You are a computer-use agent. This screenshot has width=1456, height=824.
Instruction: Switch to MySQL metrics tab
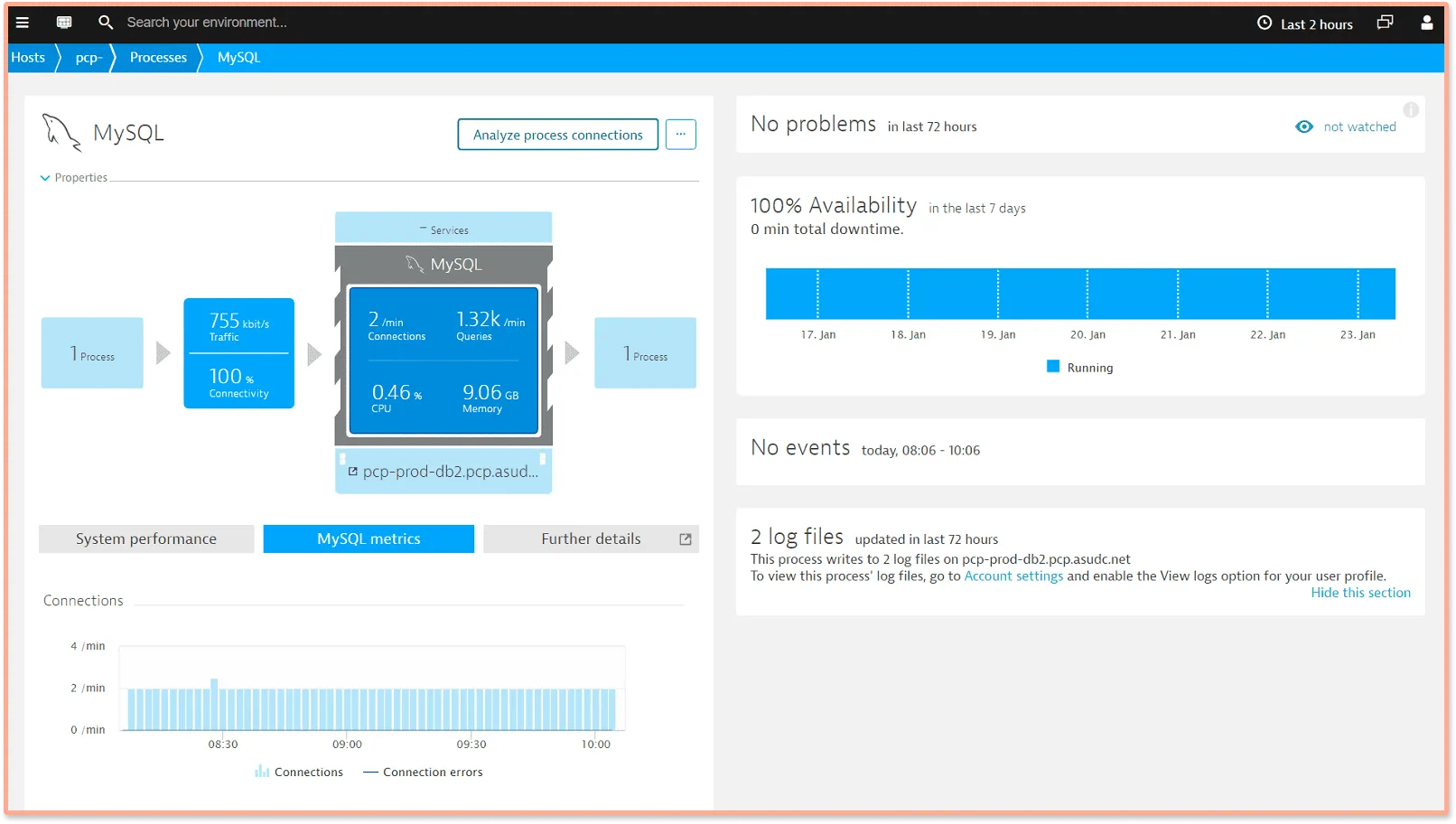(369, 539)
